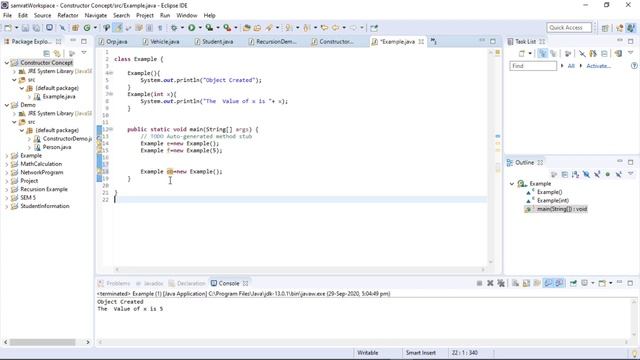Click the All link in Task List
This screenshot has height=360, width=640.
[x=571, y=66]
